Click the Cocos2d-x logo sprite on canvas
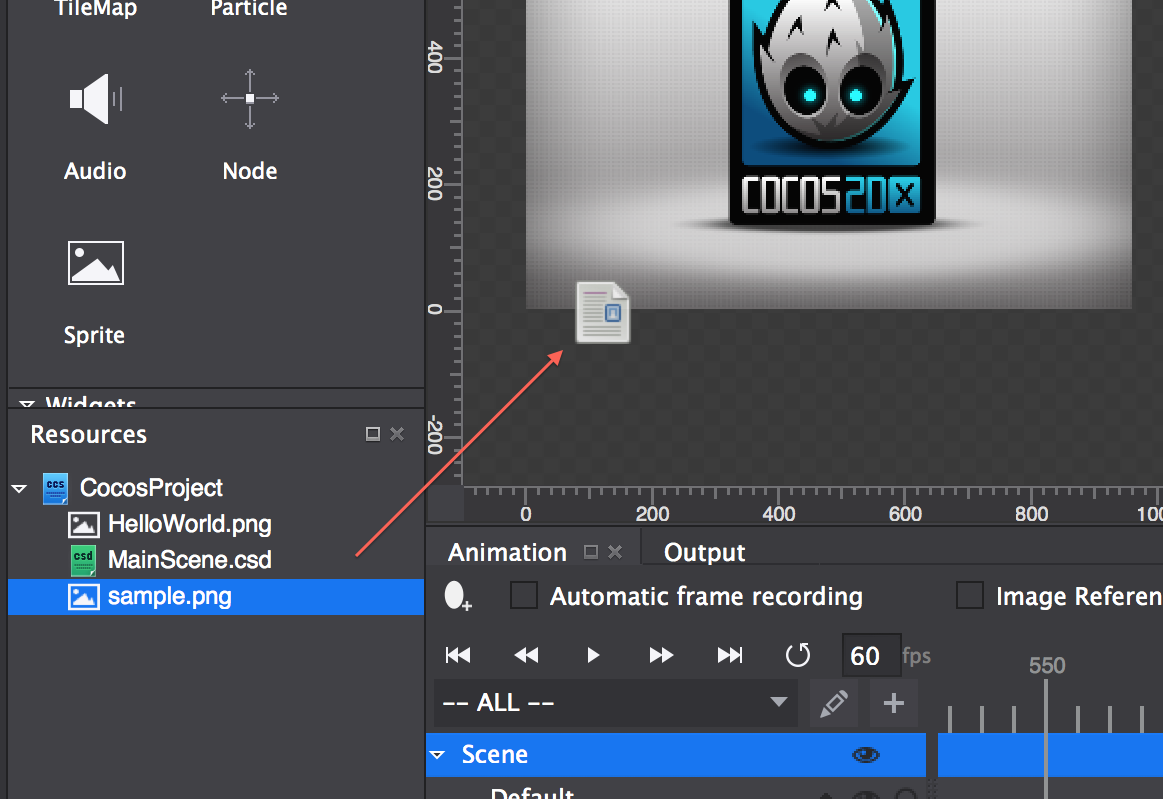The height and width of the screenshot is (799, 1163). (x=832, y=112)
